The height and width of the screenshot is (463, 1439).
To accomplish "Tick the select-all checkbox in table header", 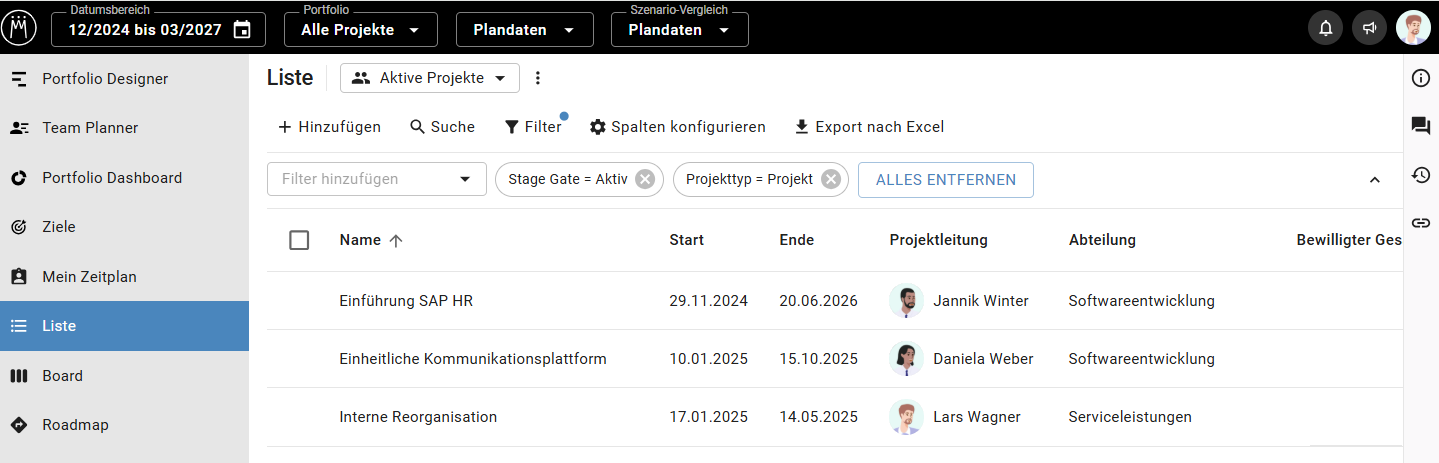I will (x=299, y=240).
